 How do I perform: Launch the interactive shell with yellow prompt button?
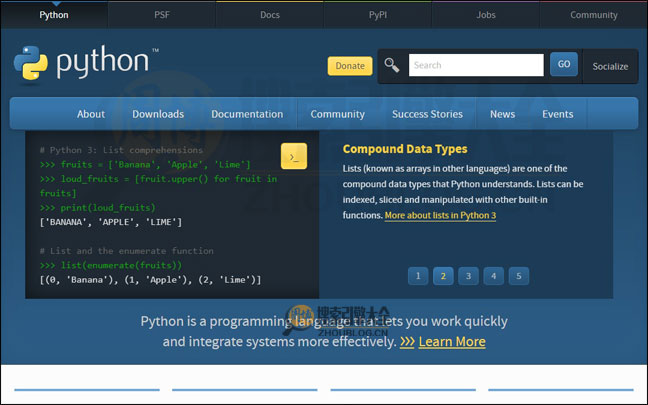tap(294, 156)
